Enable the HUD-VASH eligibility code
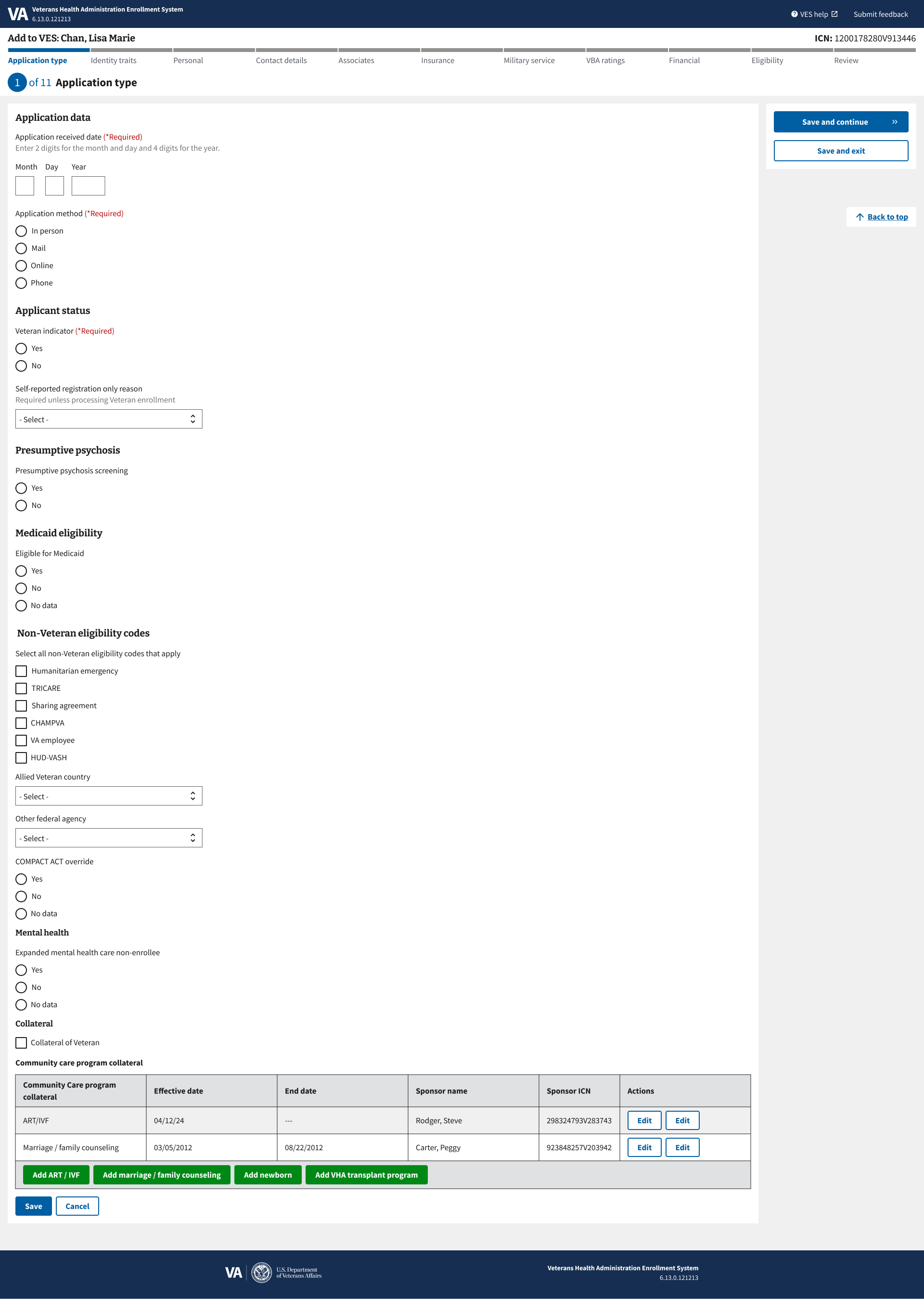 click(x=22, y=758)
